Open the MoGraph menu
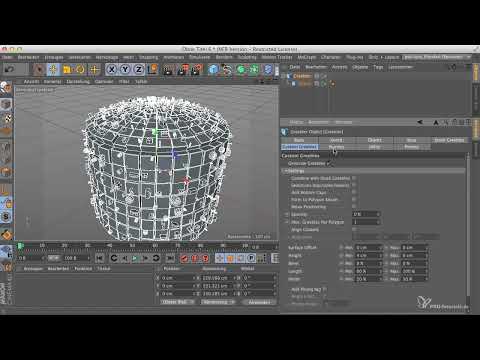This screenshot has width=480, height=360. coord(306,57)
